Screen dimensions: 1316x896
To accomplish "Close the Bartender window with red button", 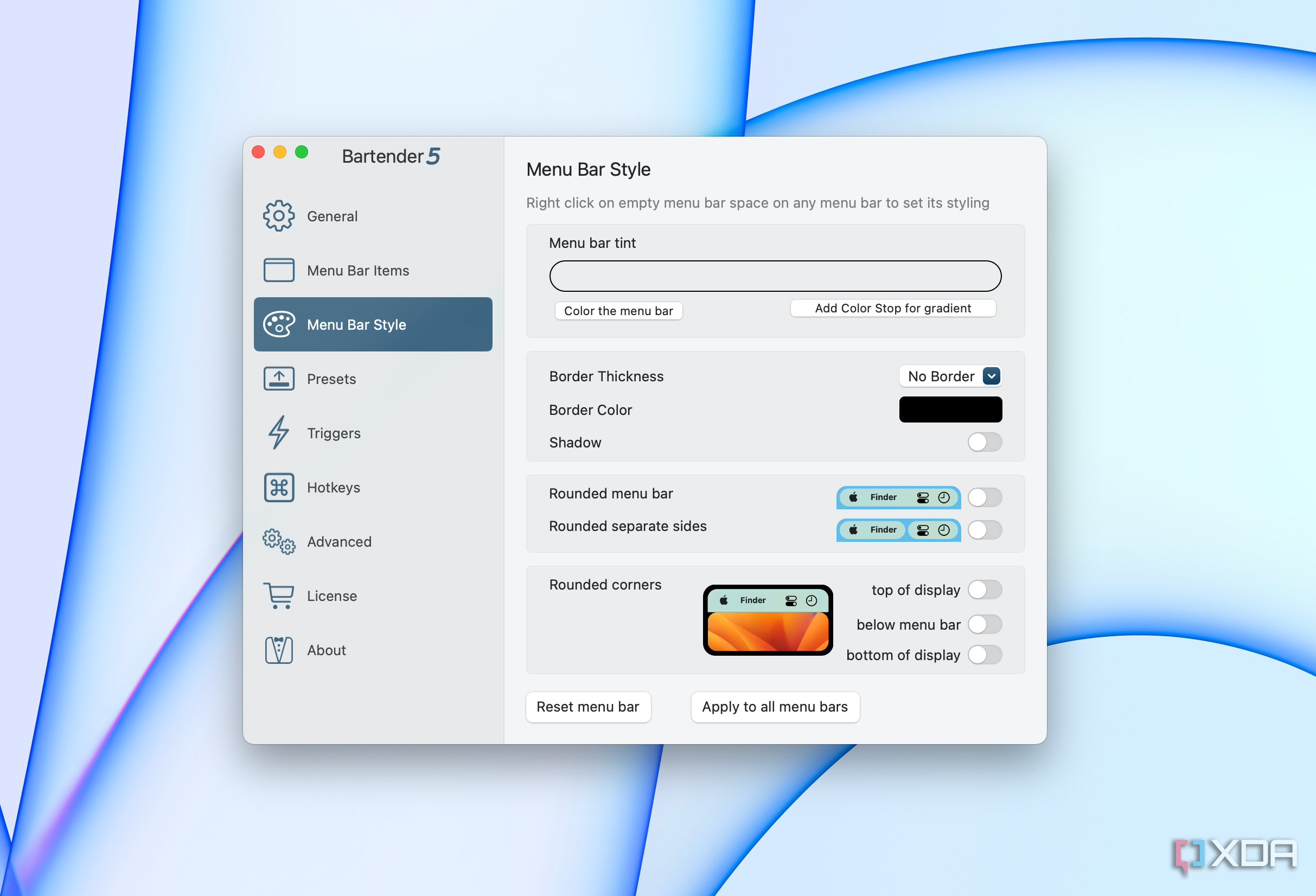I will click(x=258, y=152).
